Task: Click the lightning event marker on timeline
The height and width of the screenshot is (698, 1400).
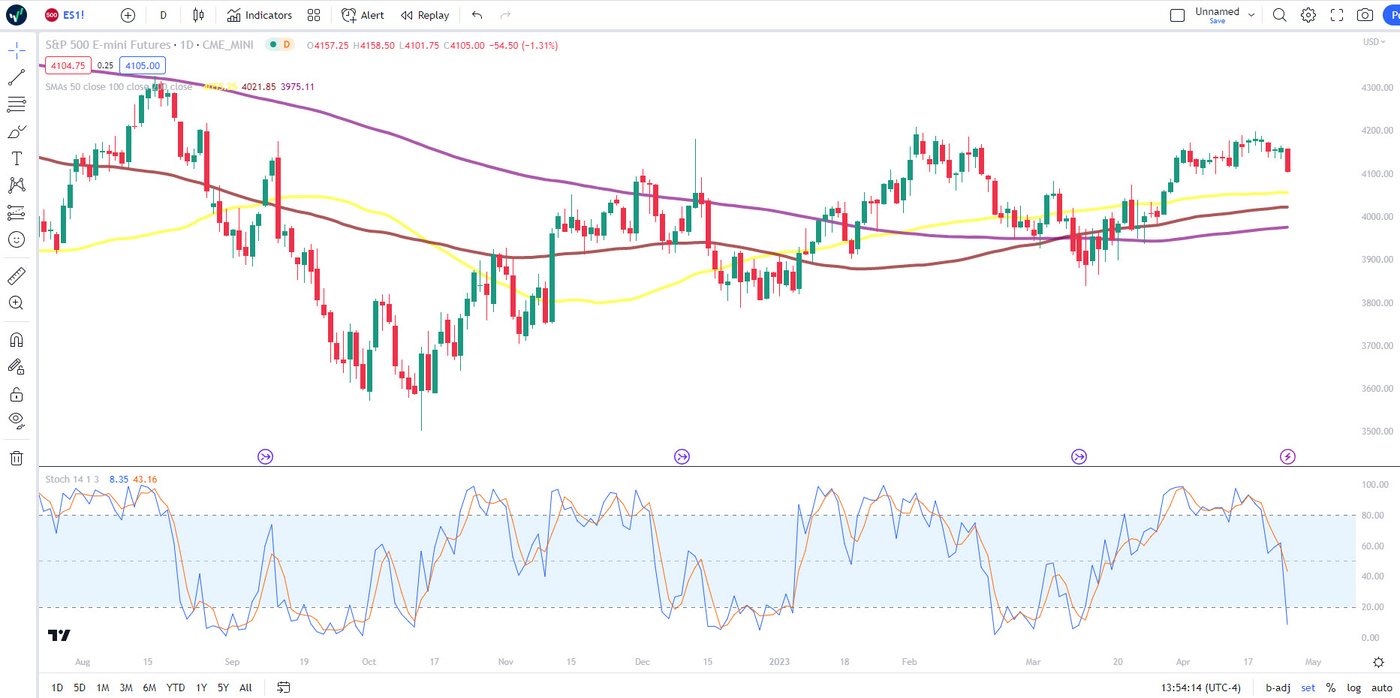Action: click(1288, 457)
